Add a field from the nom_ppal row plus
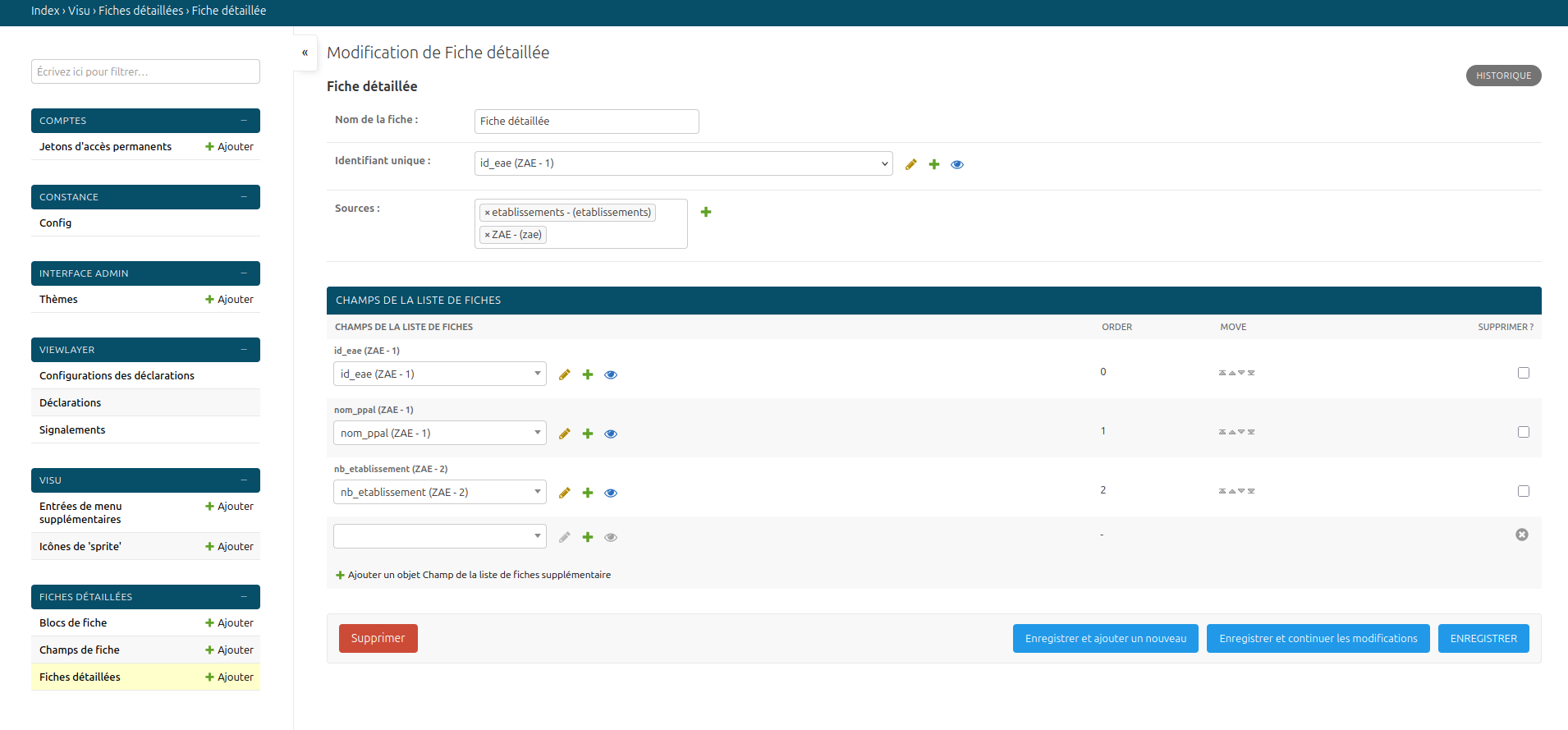 tap(588, 434)
